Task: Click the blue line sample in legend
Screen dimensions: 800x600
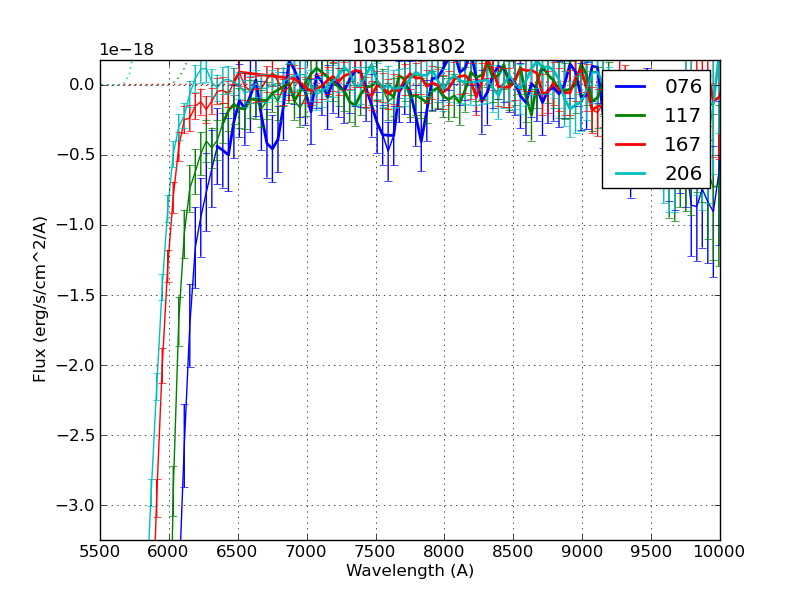Action: click(x=632, y=87)
